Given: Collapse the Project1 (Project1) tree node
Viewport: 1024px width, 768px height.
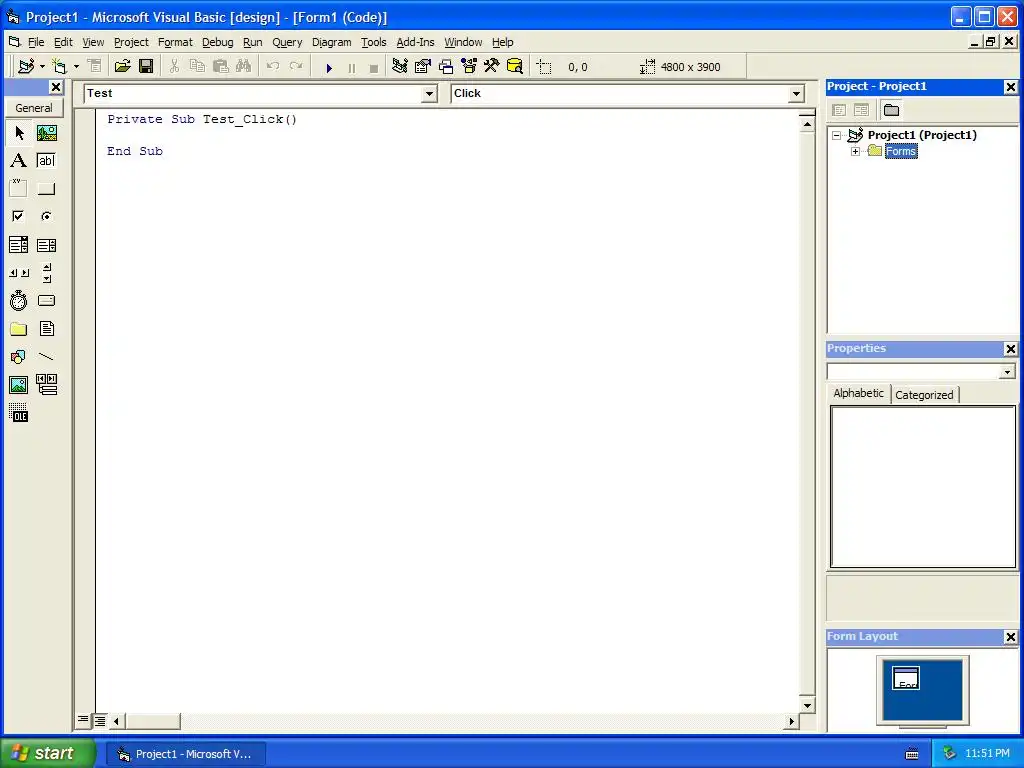Looking at the screenshot, I should pyautogui.click(x=837, y=135).
